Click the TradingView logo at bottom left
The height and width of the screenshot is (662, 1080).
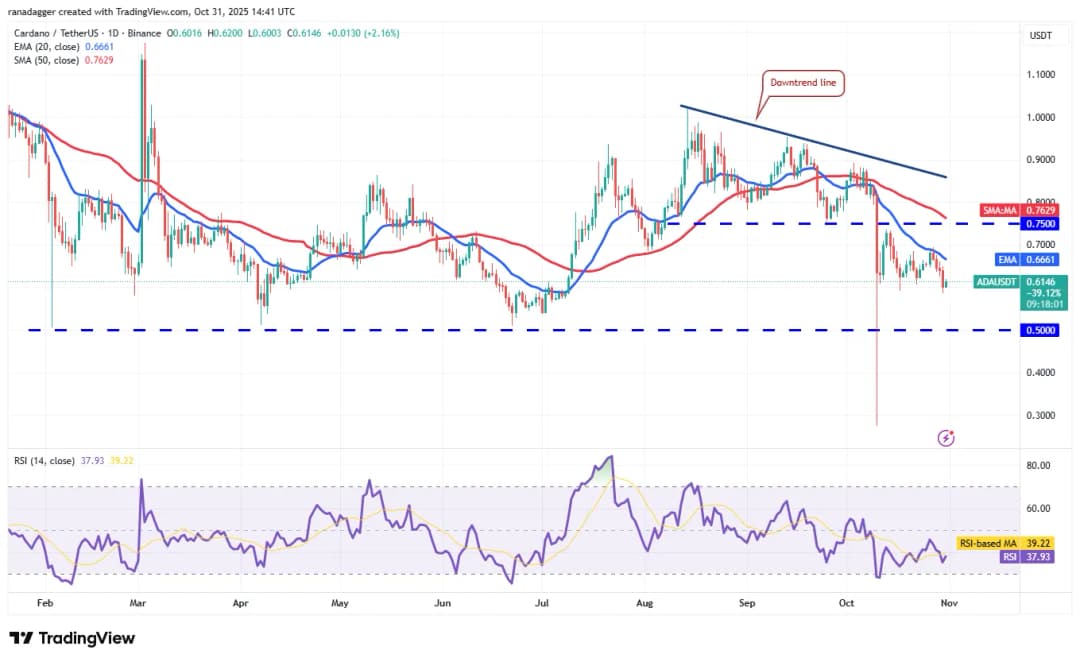tap(71, 638)
